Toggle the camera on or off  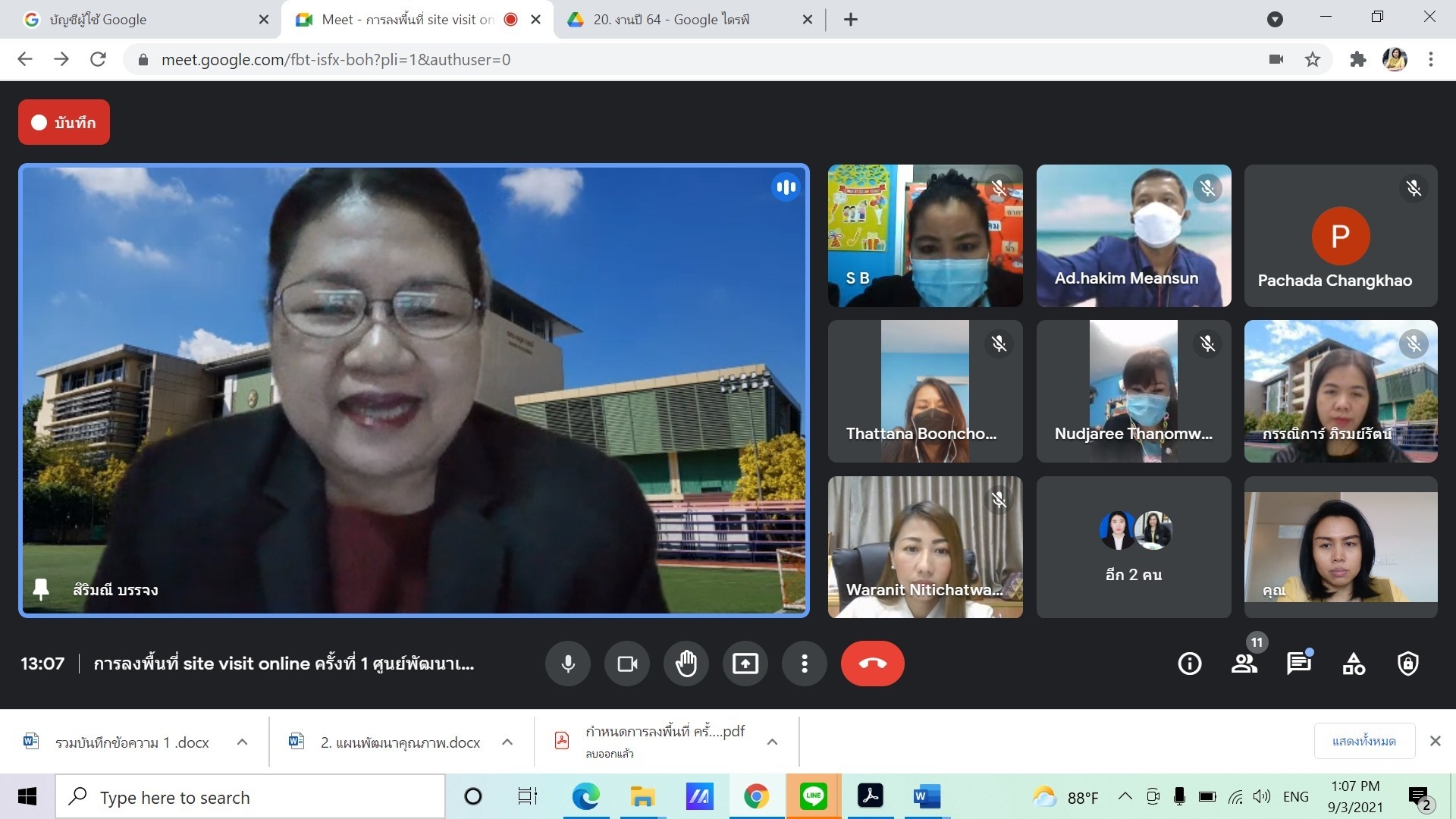click(627, 664)
